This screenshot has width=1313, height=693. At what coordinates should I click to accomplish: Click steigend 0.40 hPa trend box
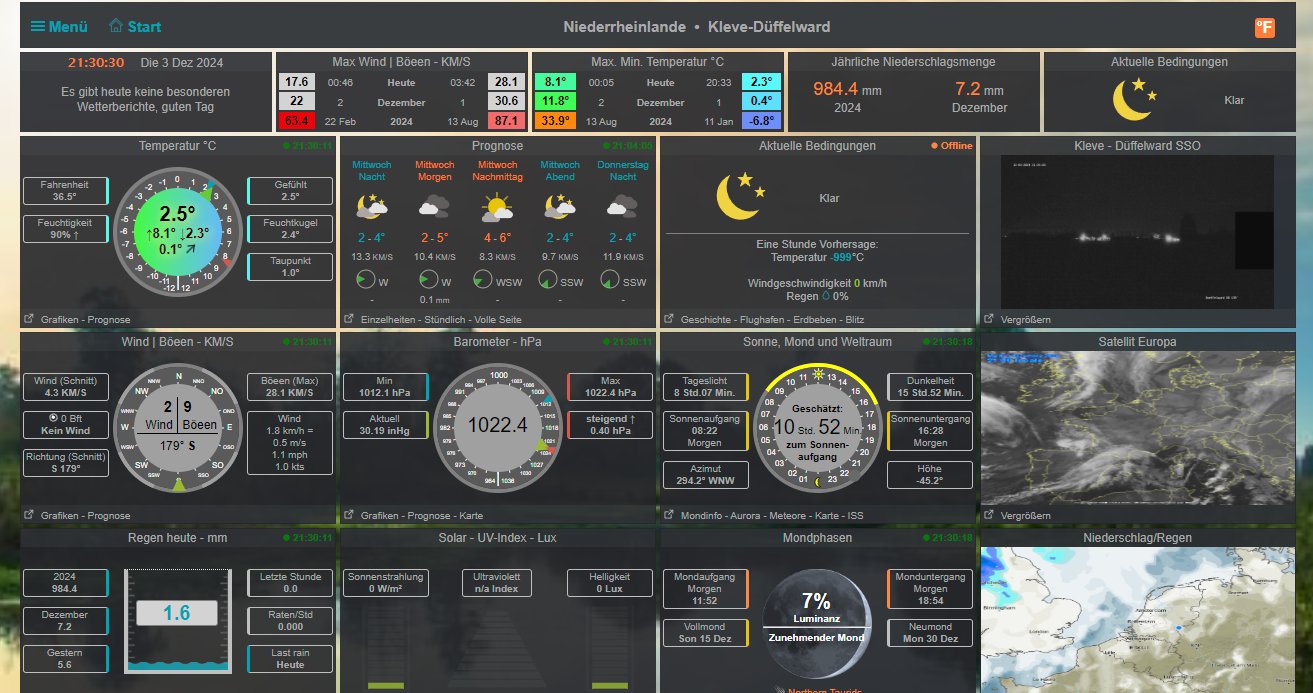tap(610, 425)
